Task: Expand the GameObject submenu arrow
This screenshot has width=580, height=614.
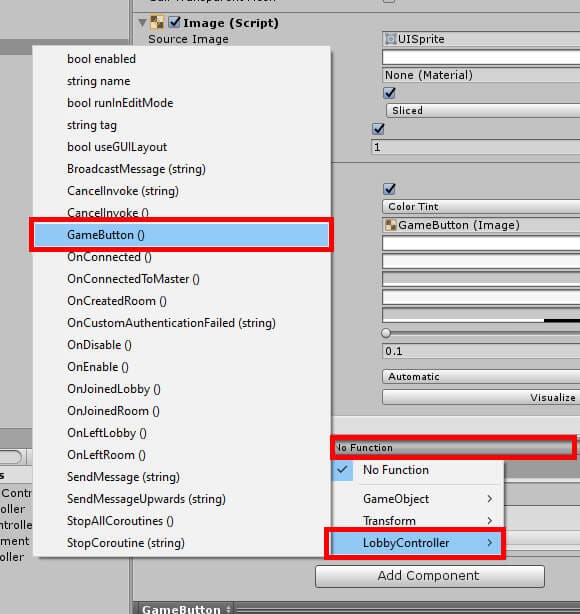Action: pyautogui.click(x=490, y=499)
